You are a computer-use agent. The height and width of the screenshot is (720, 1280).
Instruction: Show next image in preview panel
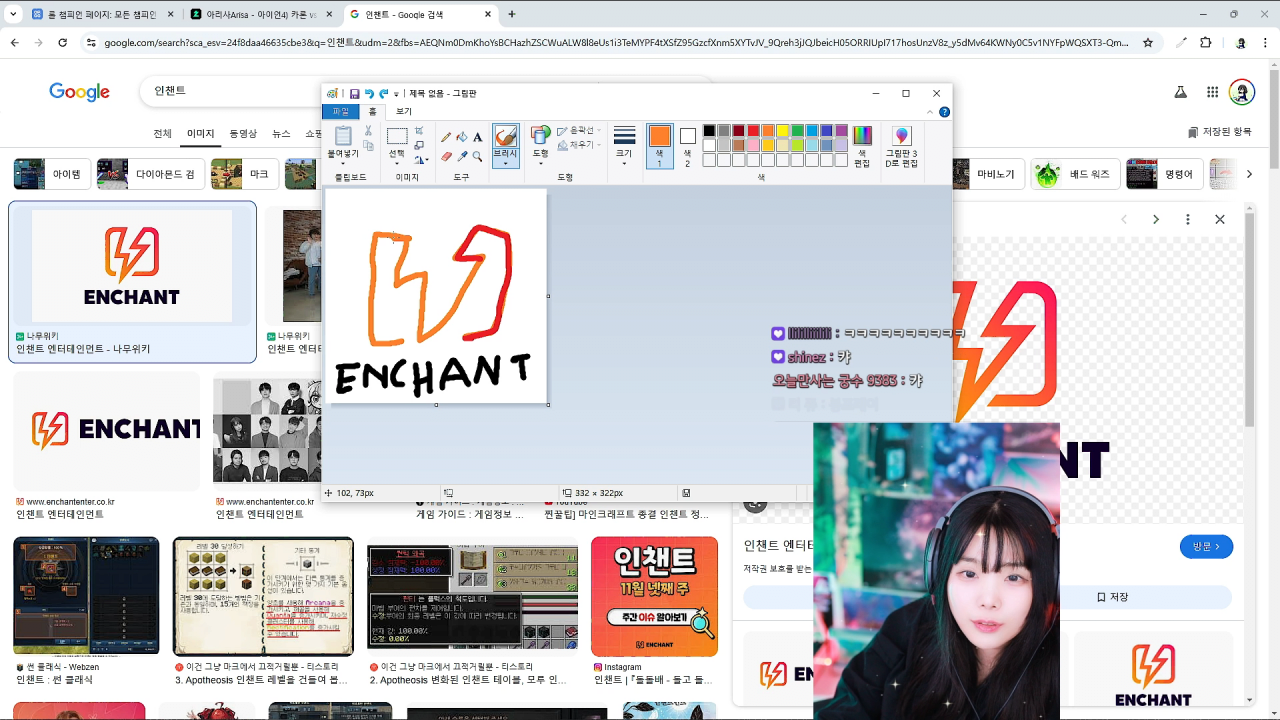point(1156,219)
